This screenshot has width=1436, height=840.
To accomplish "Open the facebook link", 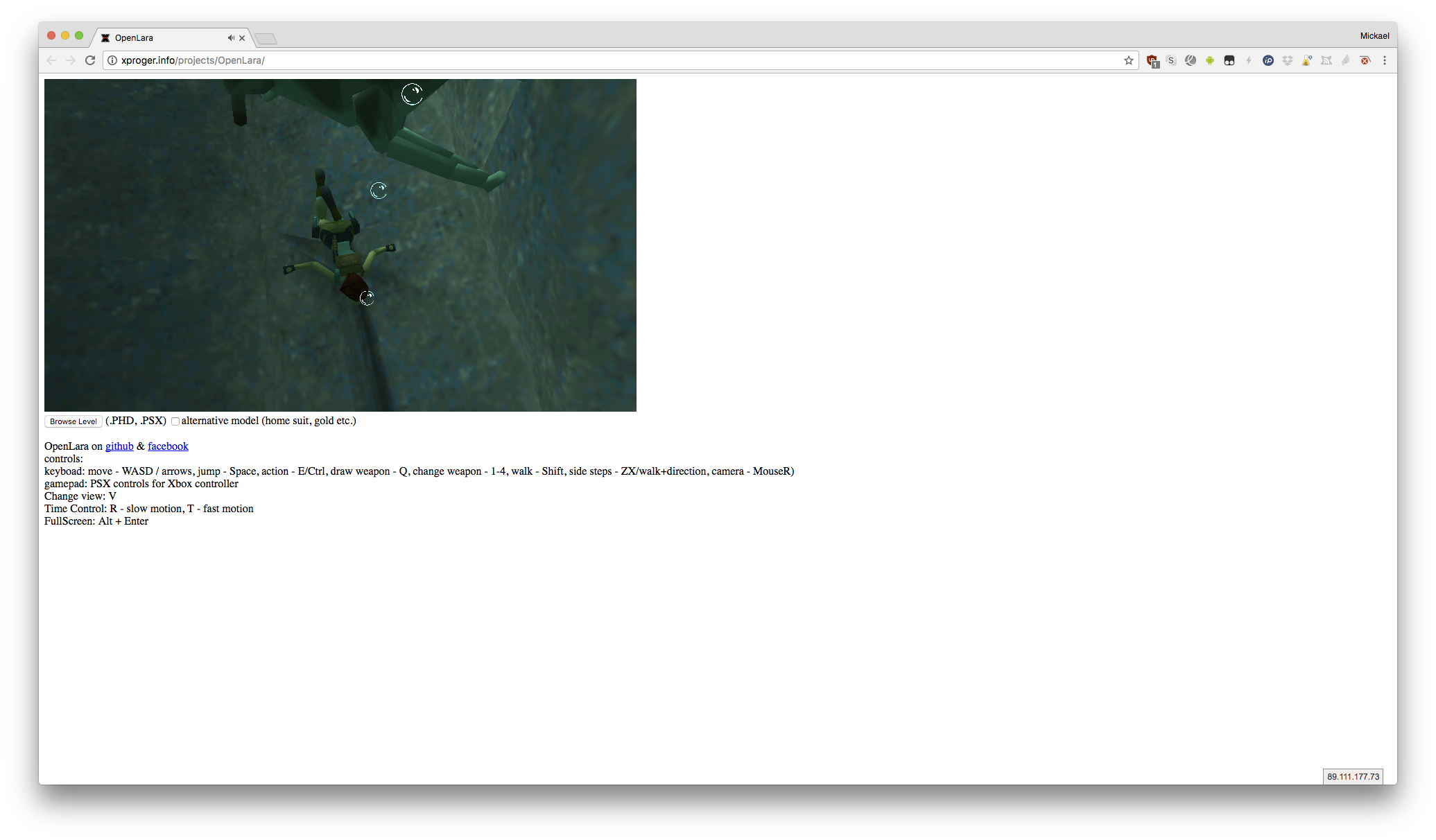I will 168,446.
